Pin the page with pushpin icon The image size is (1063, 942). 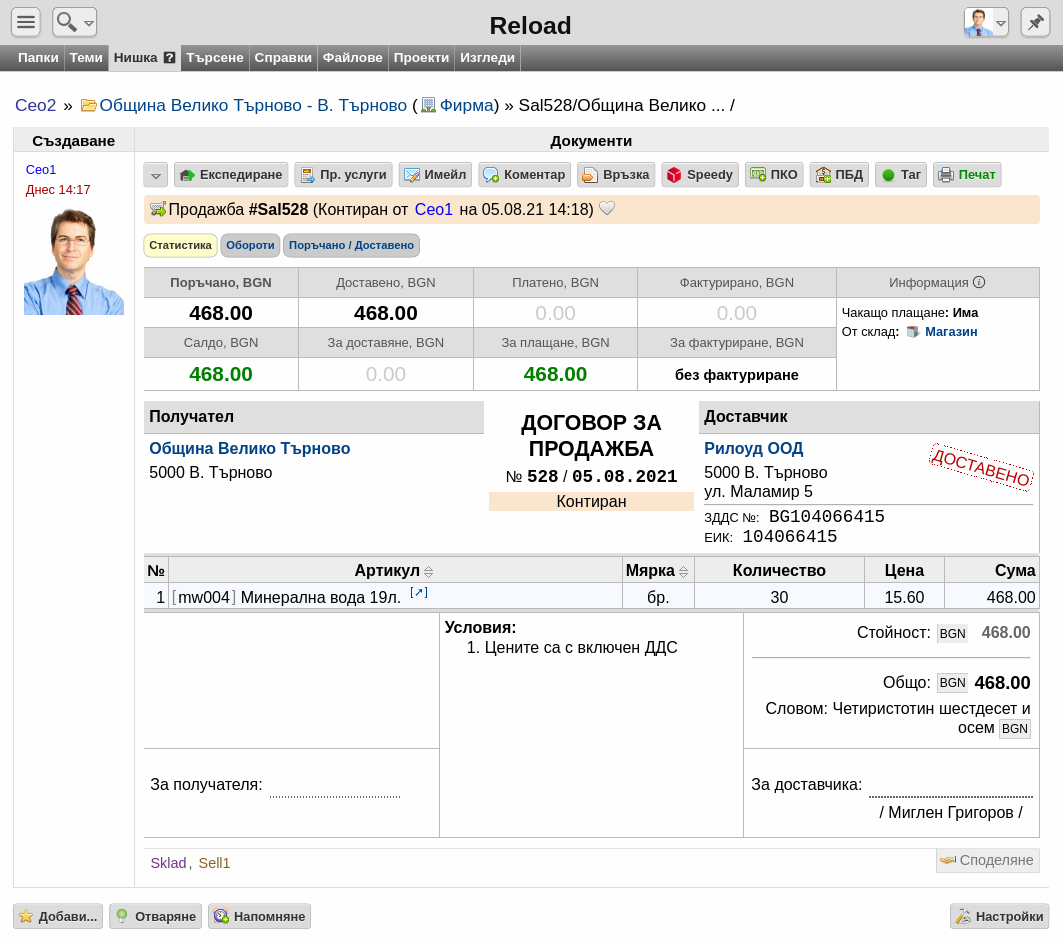[1035, 22]
